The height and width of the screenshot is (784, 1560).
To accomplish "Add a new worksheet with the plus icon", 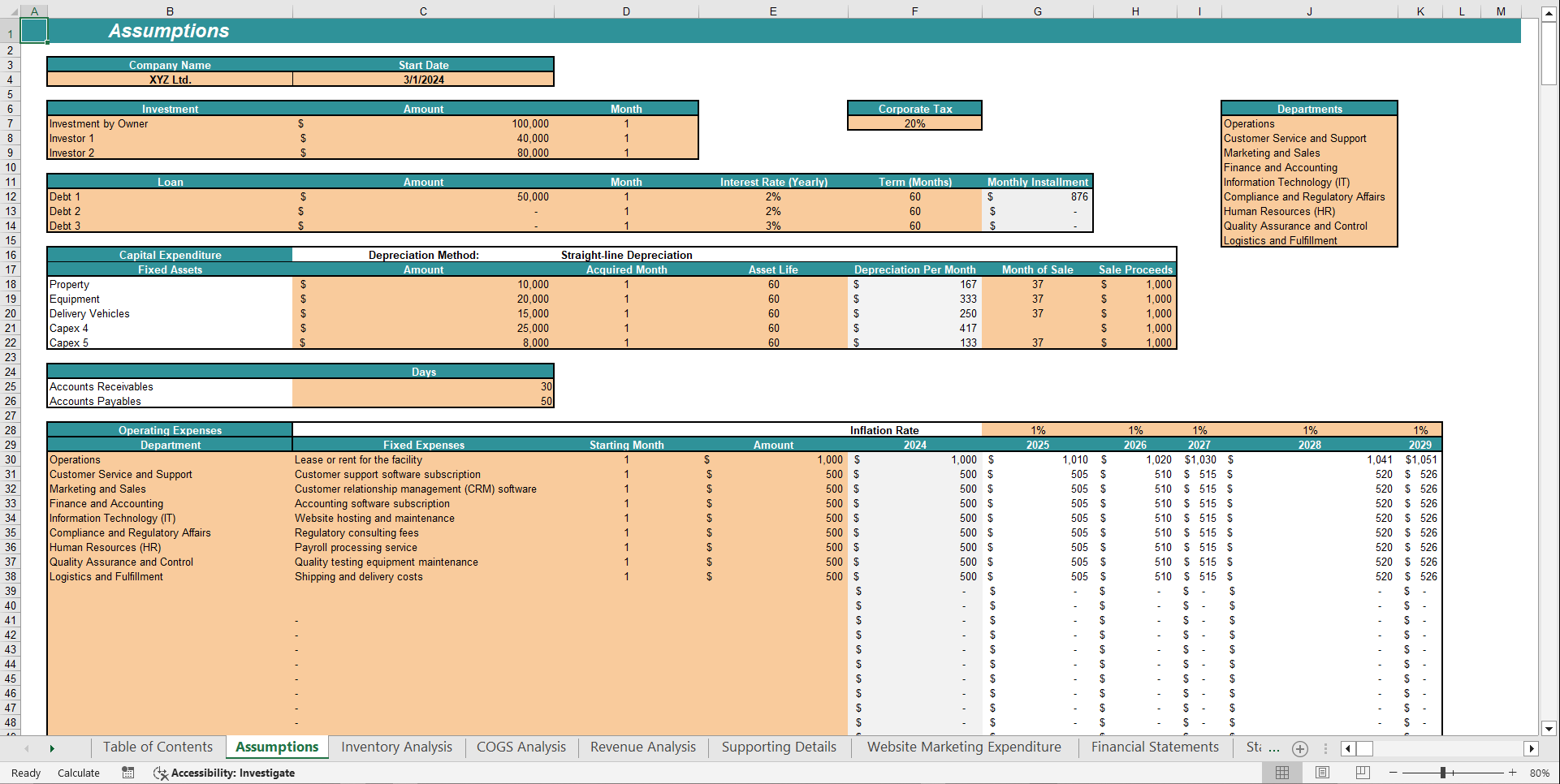I will (1299, 748).
